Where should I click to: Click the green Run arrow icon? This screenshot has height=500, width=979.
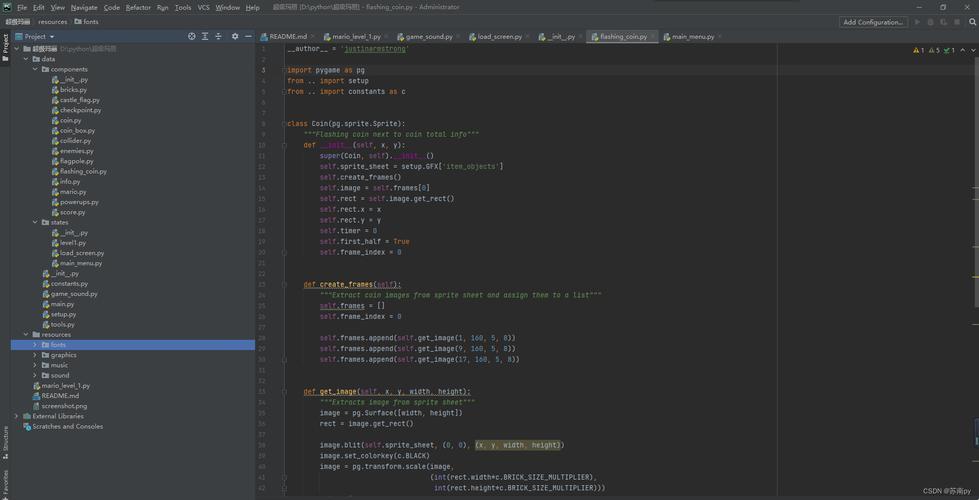click(917, 22)
